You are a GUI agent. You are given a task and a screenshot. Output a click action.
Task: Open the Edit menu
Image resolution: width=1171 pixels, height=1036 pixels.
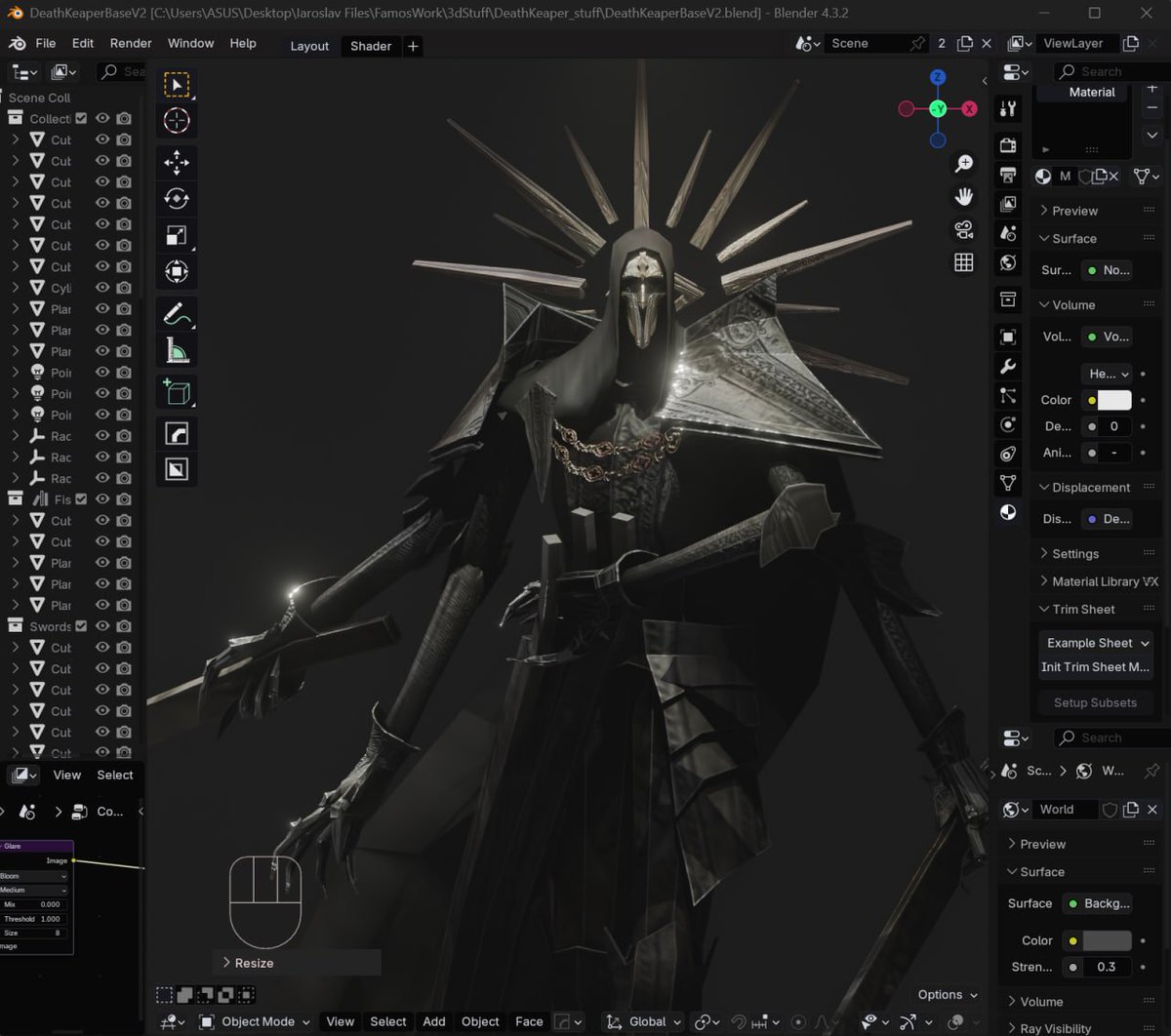click(x=83, y=44)
